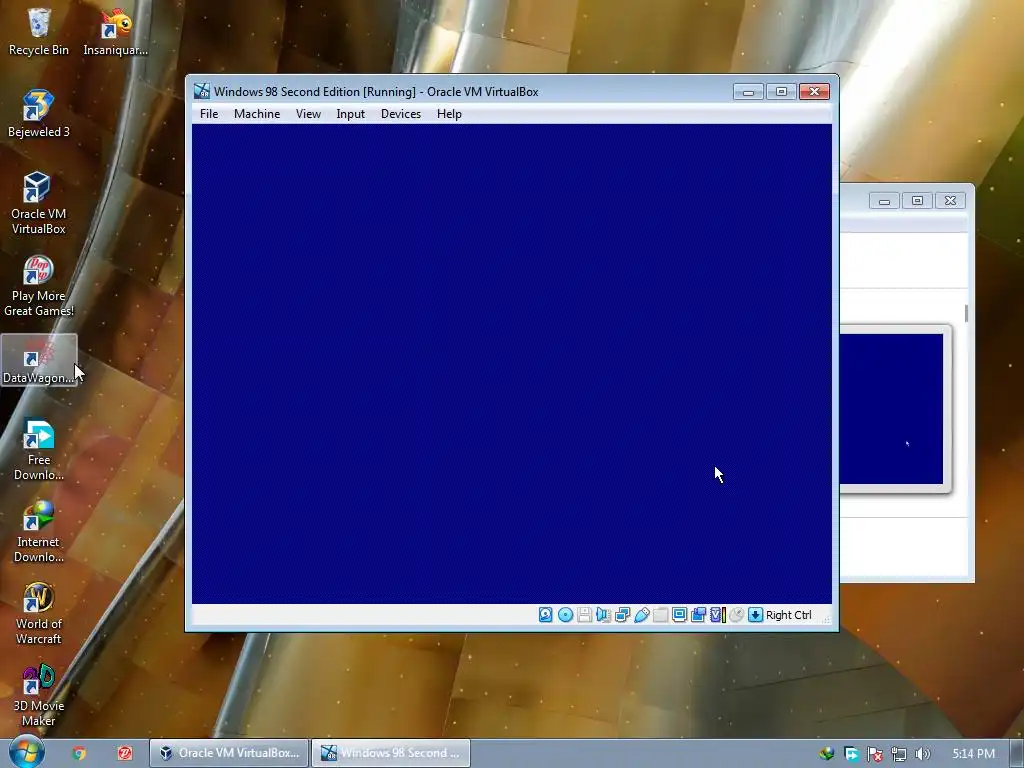
Task: Select the DataWagon desktop shortcut
Action: 39,360
